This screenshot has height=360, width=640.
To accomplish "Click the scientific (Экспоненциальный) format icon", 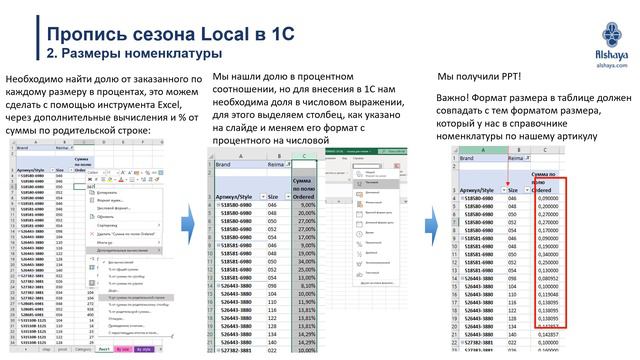I will point(360,264).
